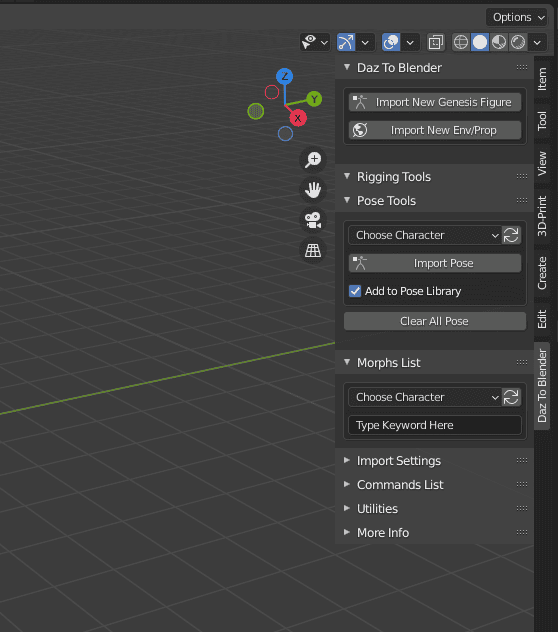This screenshot has width=558, height=632.
Task: Switch to the View sidebar tab
Action: tap(542, 163)
